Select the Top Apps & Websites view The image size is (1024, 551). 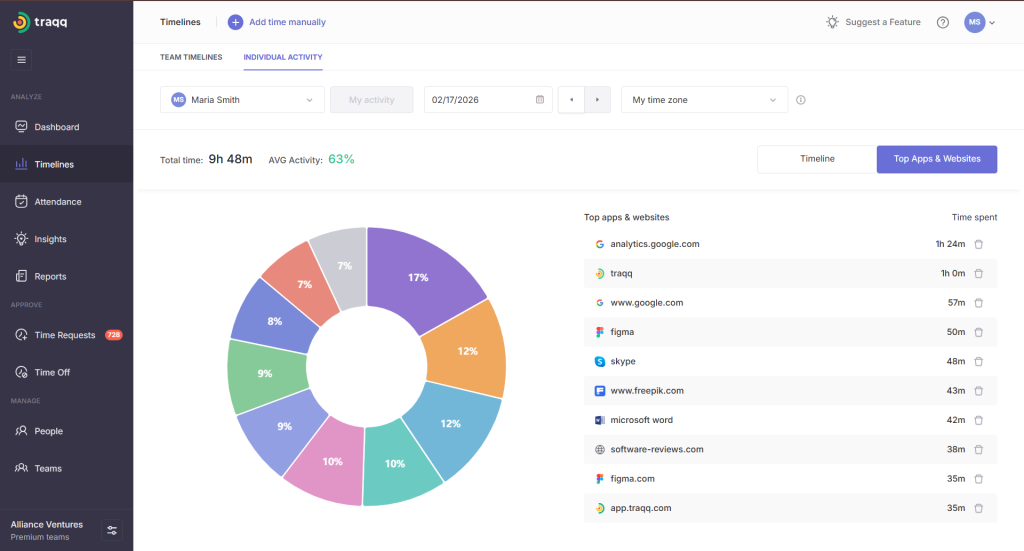pos(937,159)
